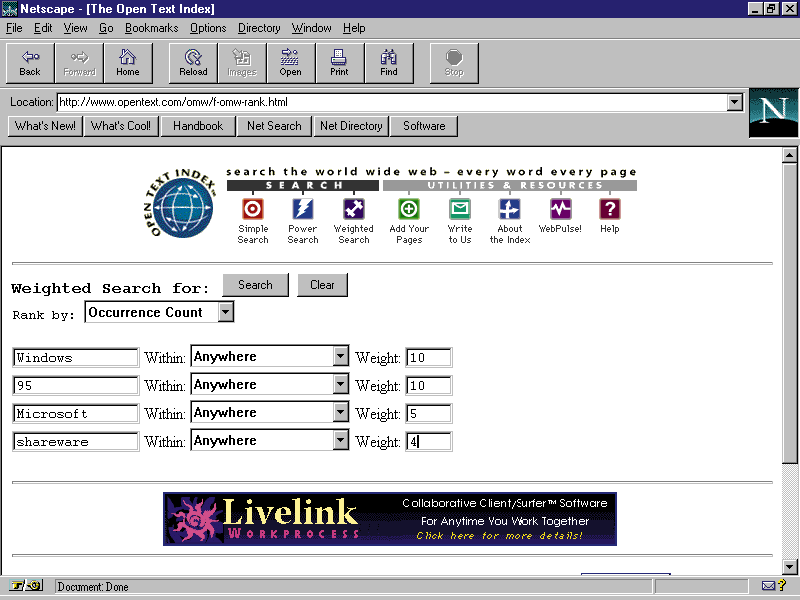
Task: Open the Edit menu
Action: [43, 28]
